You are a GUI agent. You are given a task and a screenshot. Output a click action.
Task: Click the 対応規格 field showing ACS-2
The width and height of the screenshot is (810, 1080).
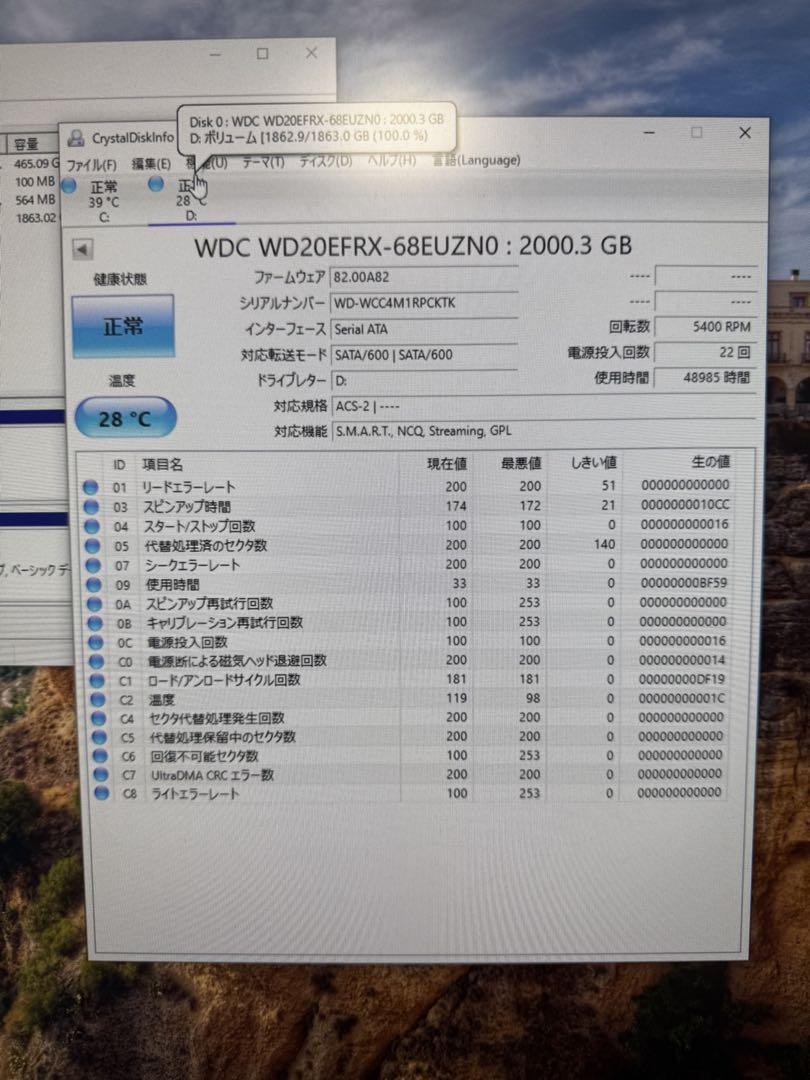click(543, 406)
